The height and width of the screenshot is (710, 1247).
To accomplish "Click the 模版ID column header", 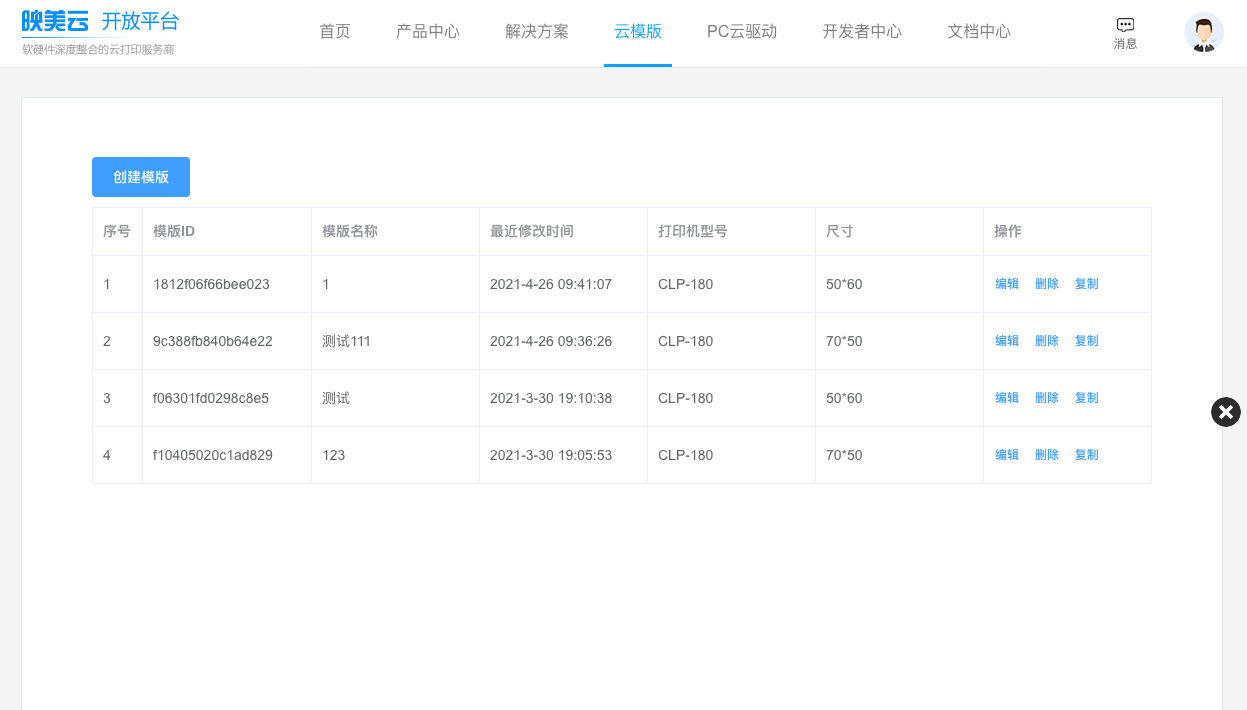I will tap(174, 231).
